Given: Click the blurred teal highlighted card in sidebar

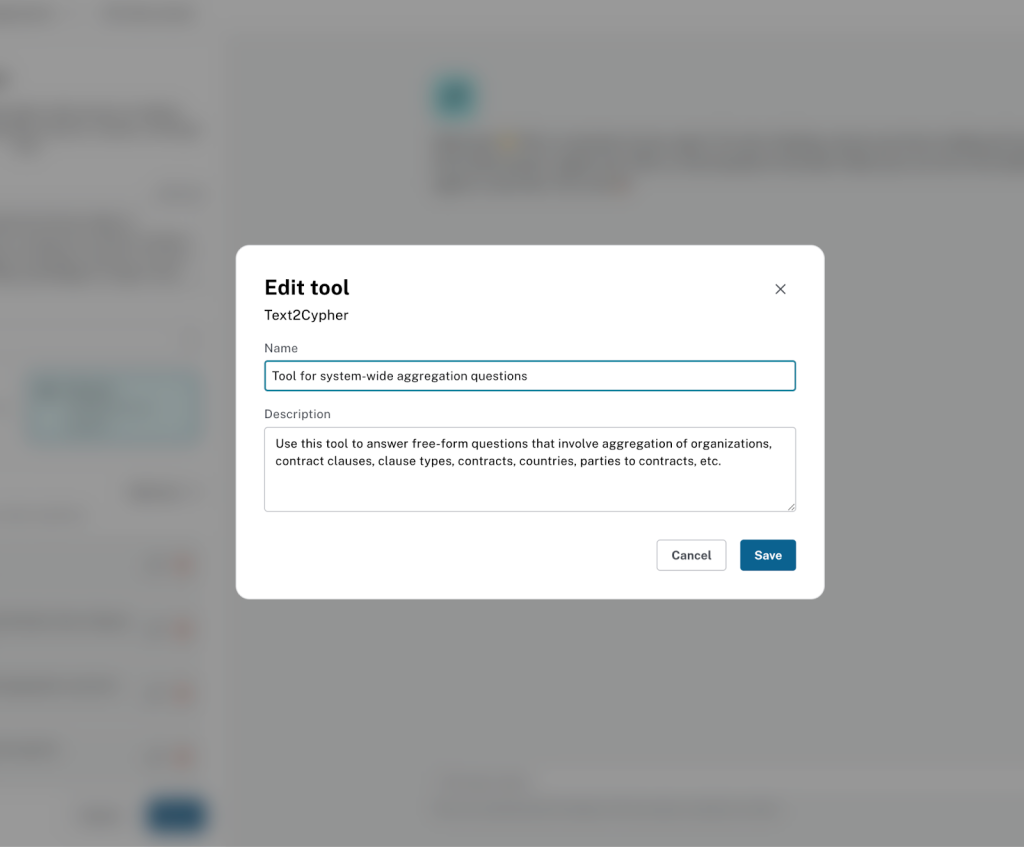Looking at the screenshot, I should [113, 409].
